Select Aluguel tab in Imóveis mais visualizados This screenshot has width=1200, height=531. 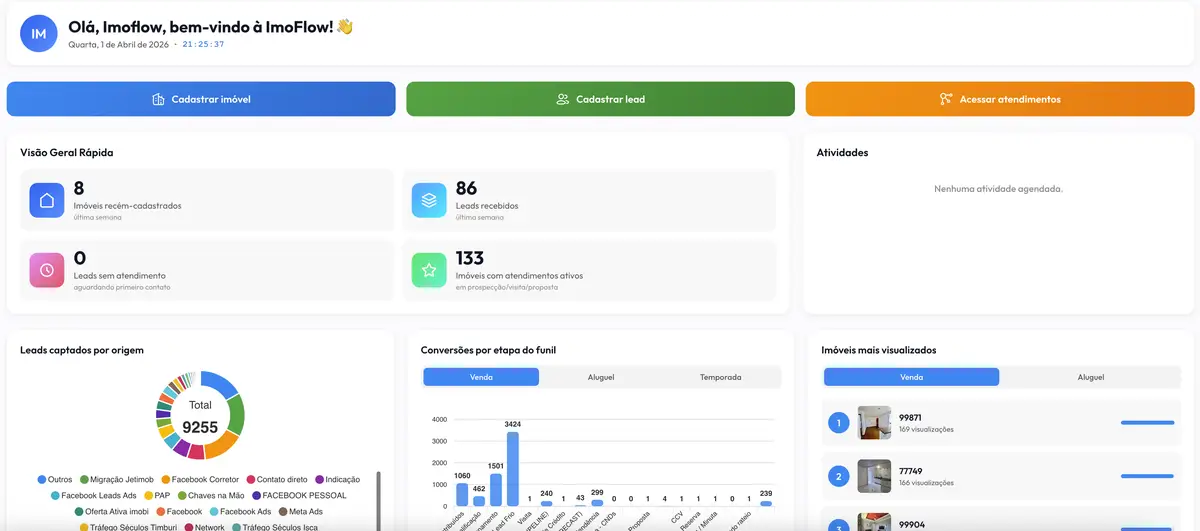(x=1090, y=377)
